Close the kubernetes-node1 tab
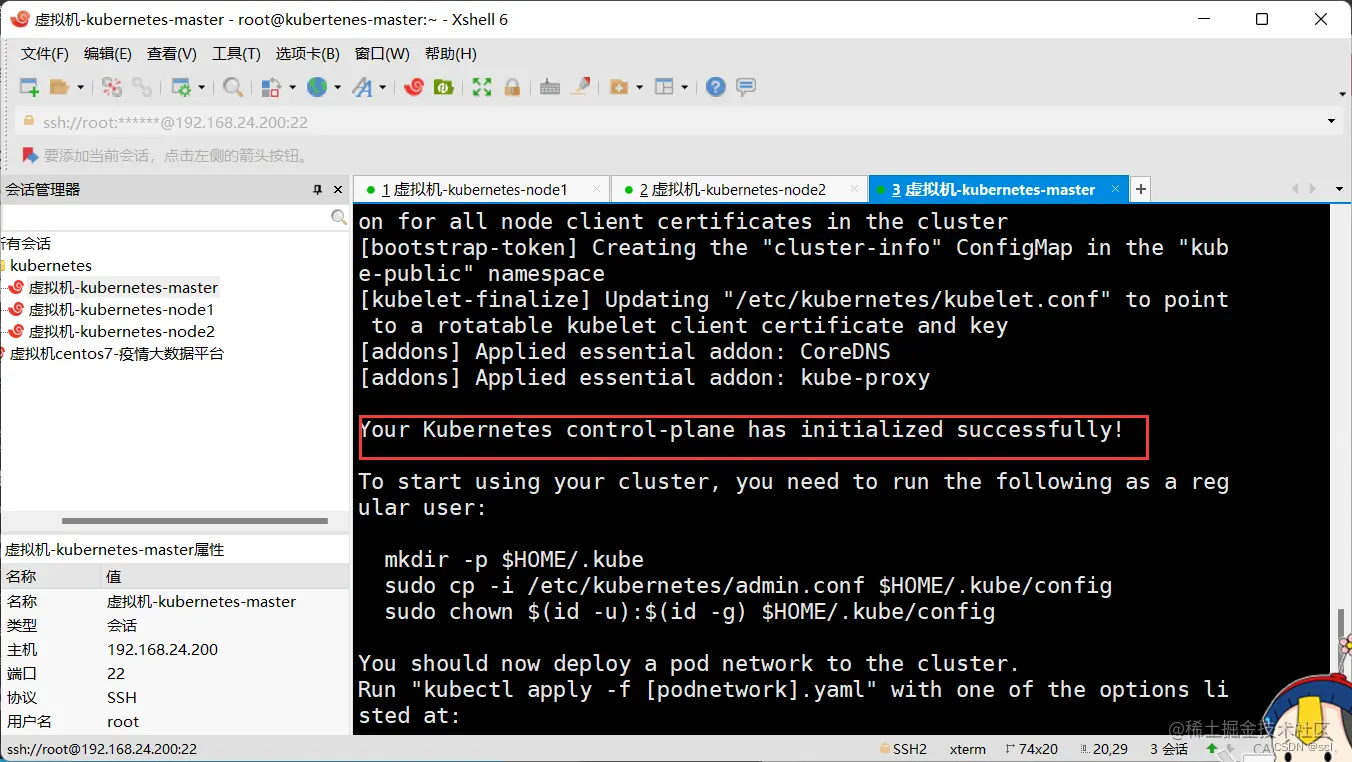Image resolution: width=1352 pixels, height=762 pixels. [x=597, y=188]
